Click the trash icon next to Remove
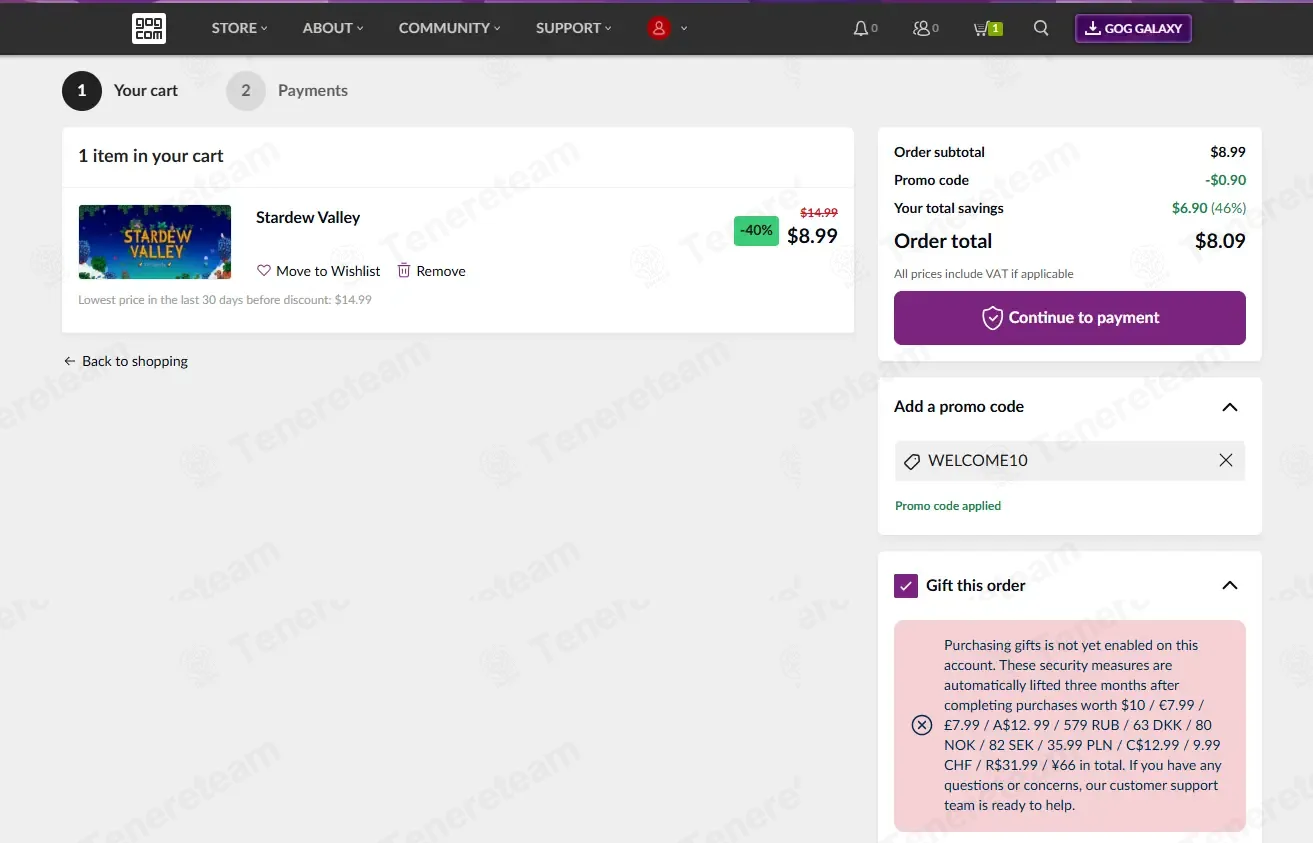This screenshot has width=1313, height=843. click(404, 270)
